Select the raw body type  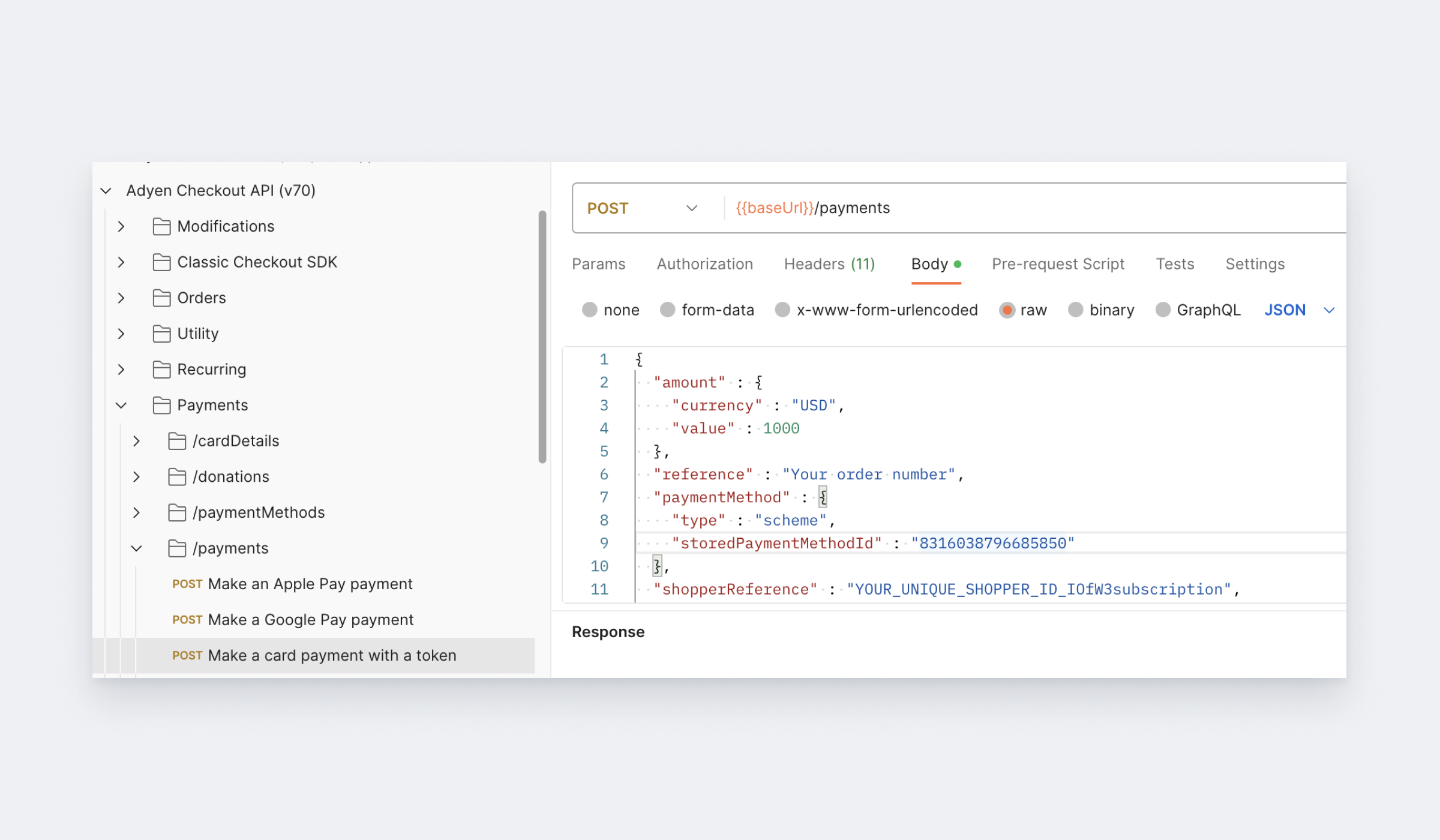pos(1007,310)
